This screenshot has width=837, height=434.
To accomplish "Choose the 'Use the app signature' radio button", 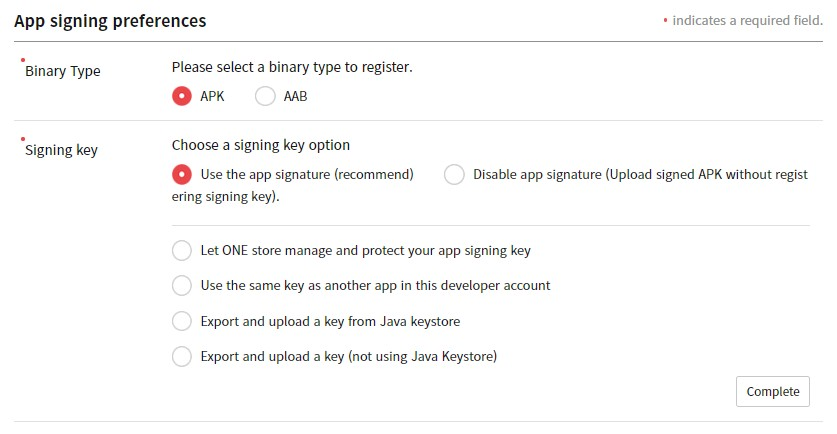I will pyautogui.click(x=181, y=174).
